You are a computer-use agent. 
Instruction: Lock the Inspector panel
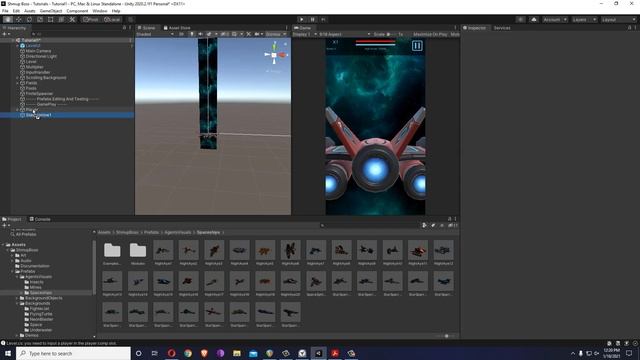tap(629, 28)
